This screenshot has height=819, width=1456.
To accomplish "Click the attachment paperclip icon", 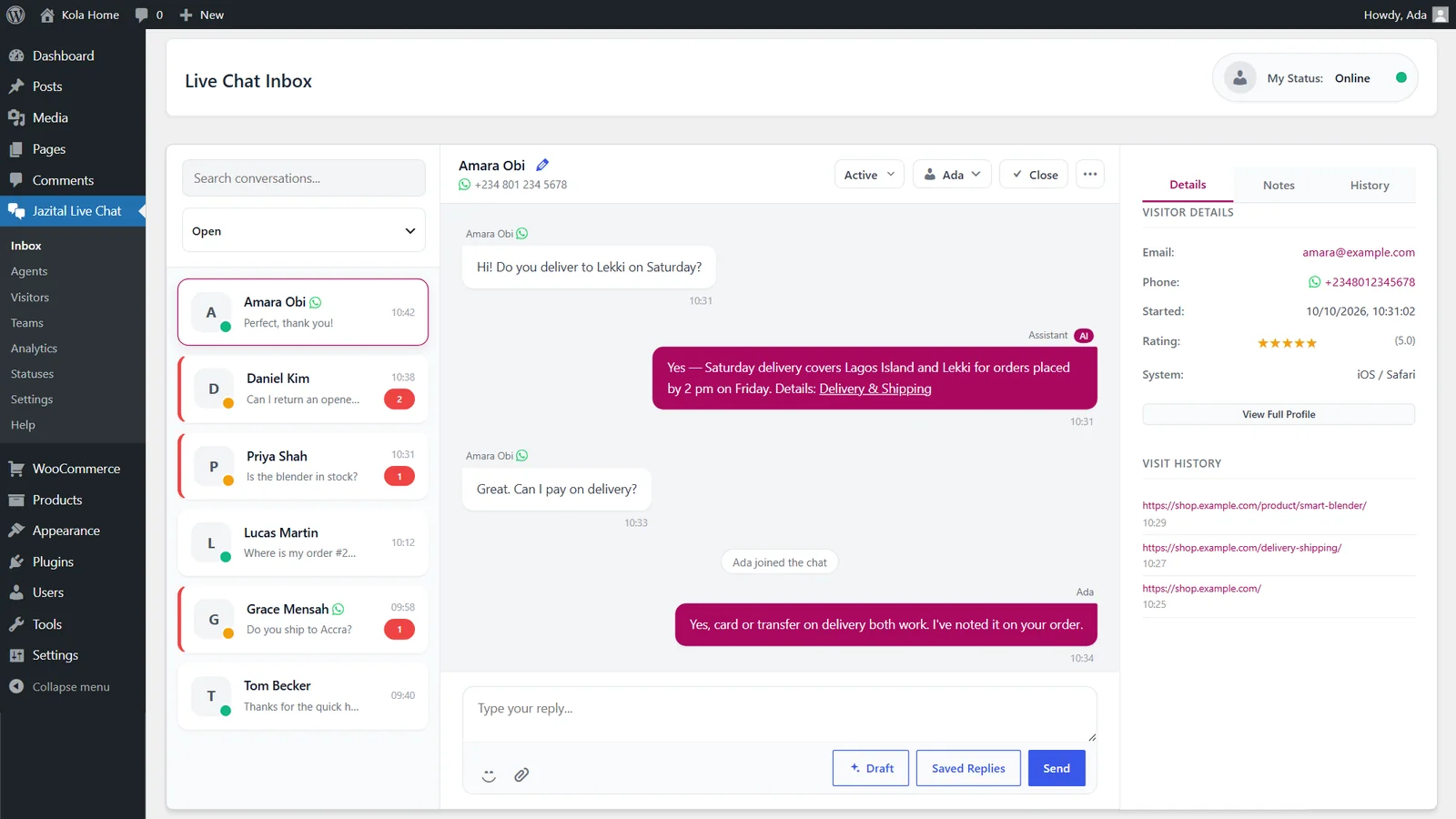I will click(x=521, y=775).
